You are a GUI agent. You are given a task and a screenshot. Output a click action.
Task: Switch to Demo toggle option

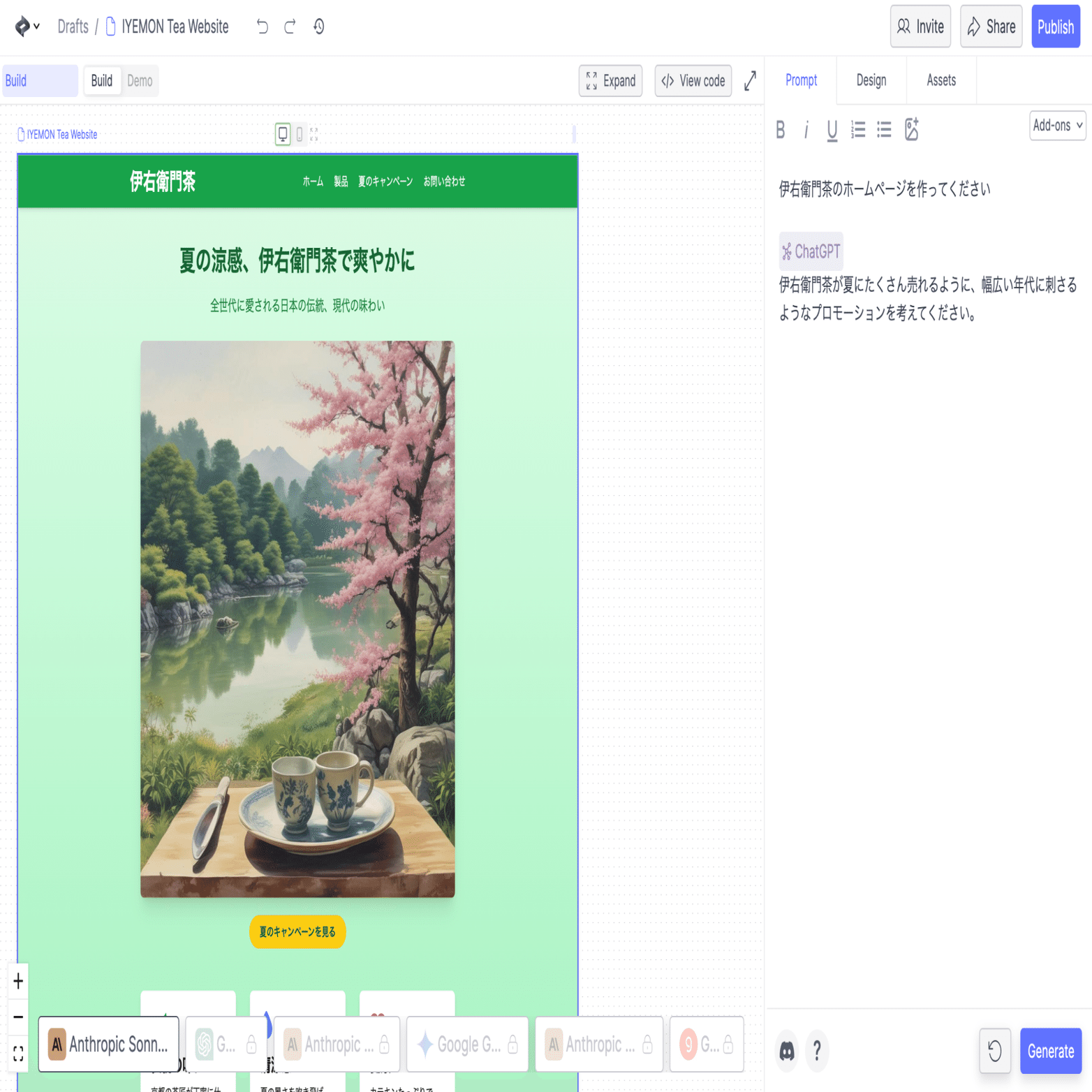(x=140, y=81)
